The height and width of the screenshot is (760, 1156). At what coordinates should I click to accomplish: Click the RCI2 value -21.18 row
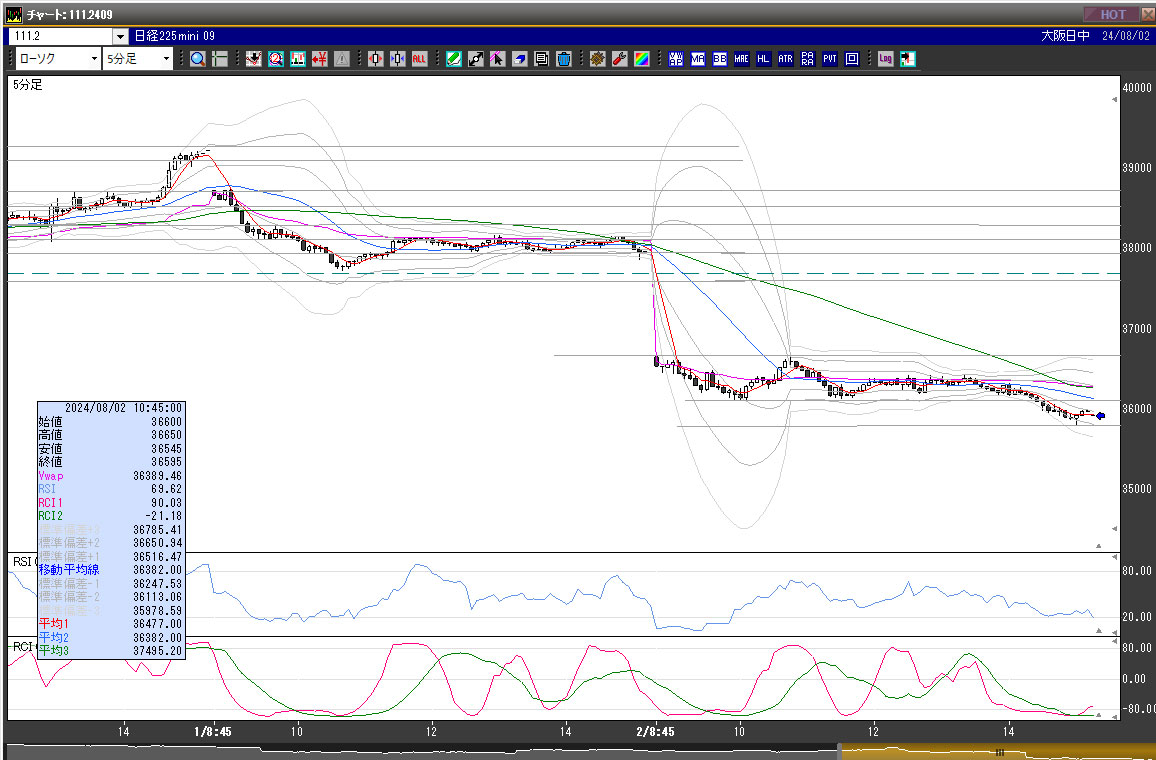pos(111,516)
